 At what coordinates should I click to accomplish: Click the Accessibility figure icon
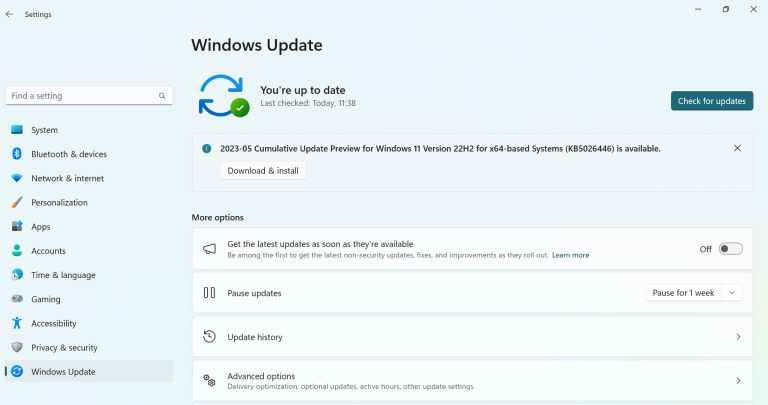click(x=17, y=323)
